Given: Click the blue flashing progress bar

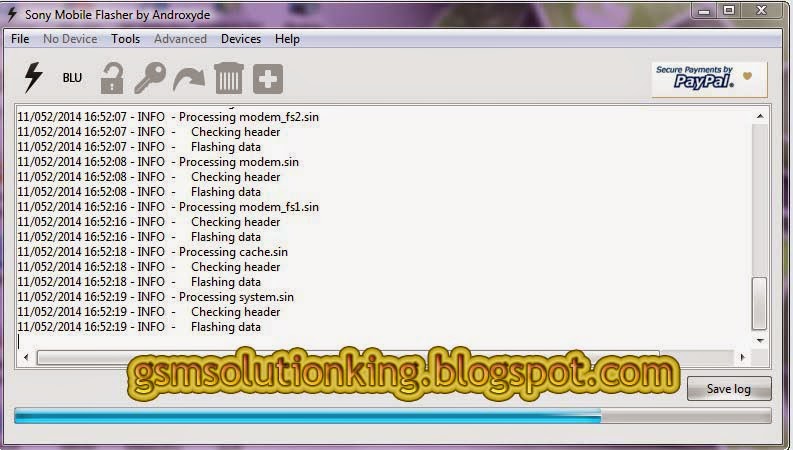Looking at the screenshot, I should 392,416.
